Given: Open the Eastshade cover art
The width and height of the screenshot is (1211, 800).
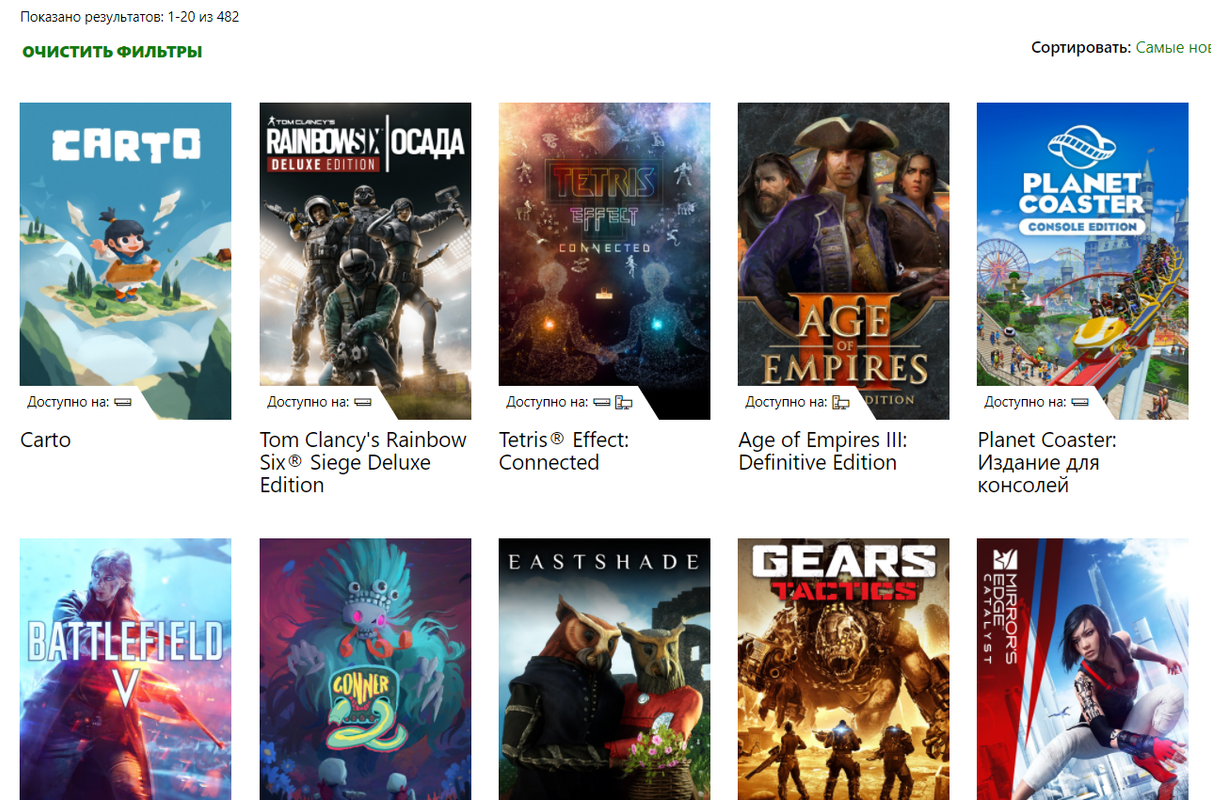Looking at the screenshot, I should (x=604, y=669).
